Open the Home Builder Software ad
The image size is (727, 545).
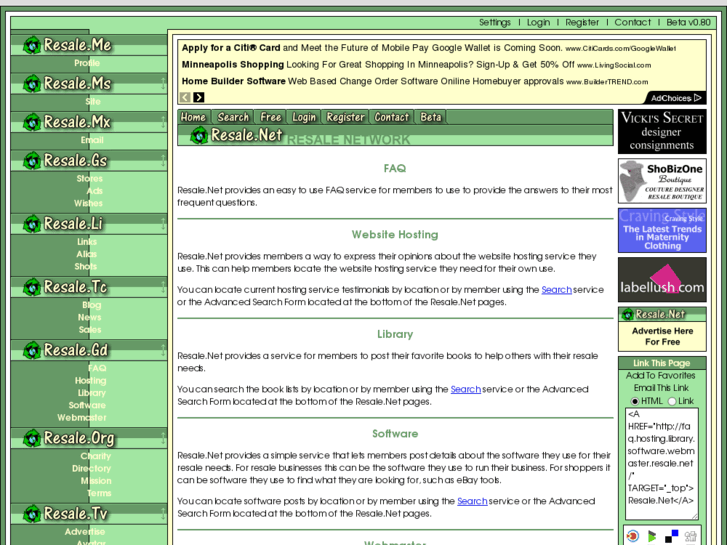coord(415,81)
